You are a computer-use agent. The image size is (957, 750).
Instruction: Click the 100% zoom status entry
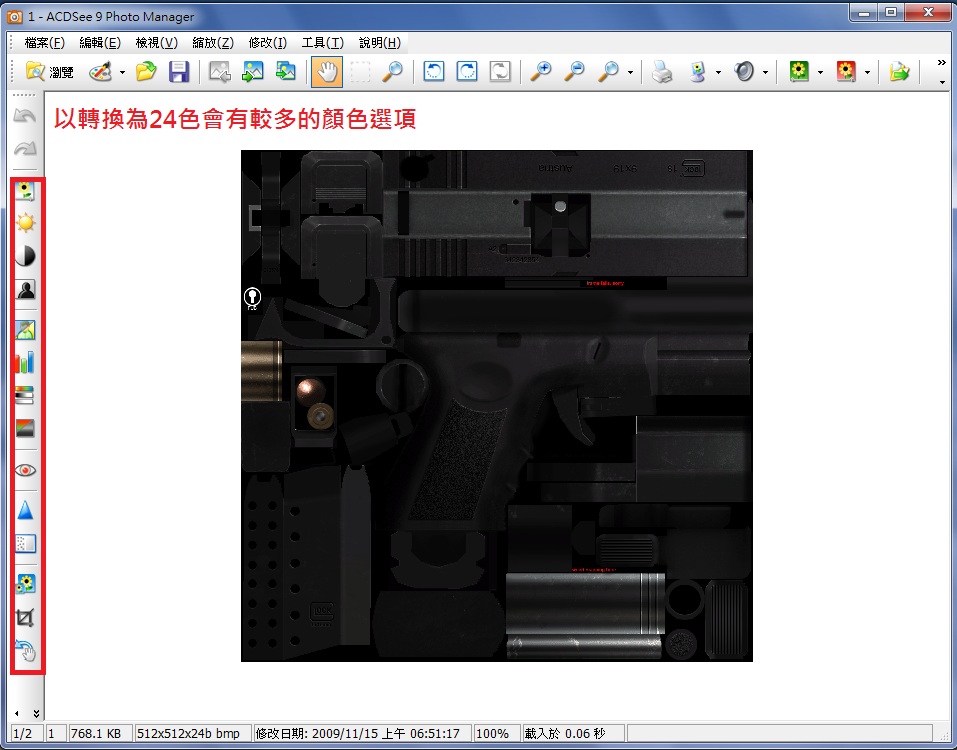tap(496, 734)
